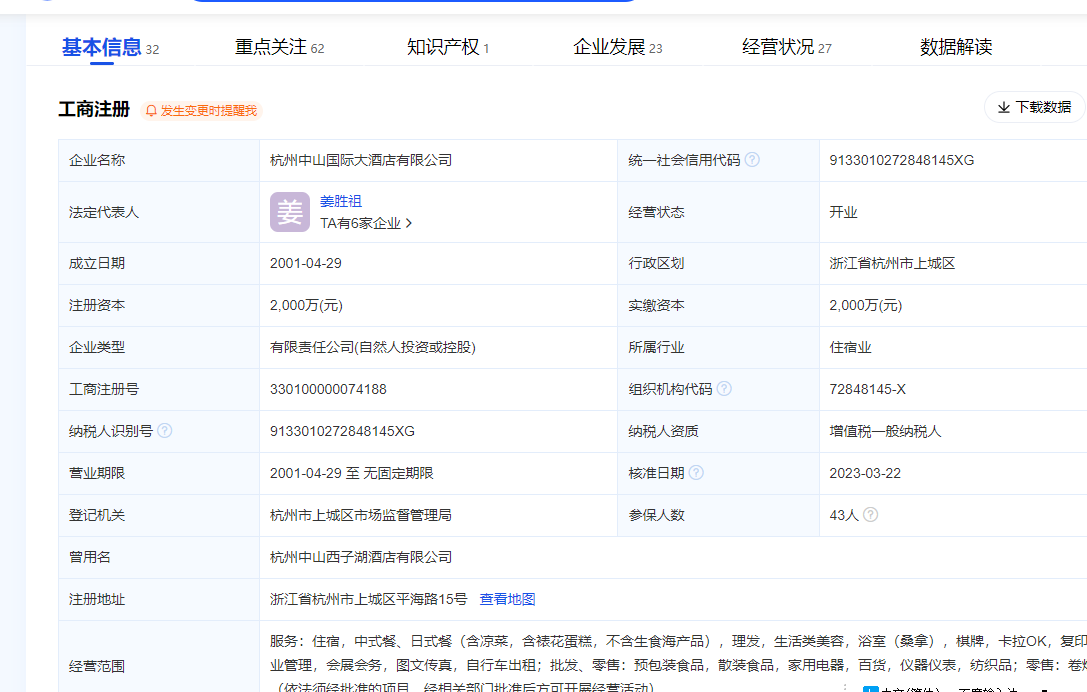Select taxpayer ID next to 纳税人识别号
The height and width of the screenshot is (692, 1087).
(x=342, y=431)
